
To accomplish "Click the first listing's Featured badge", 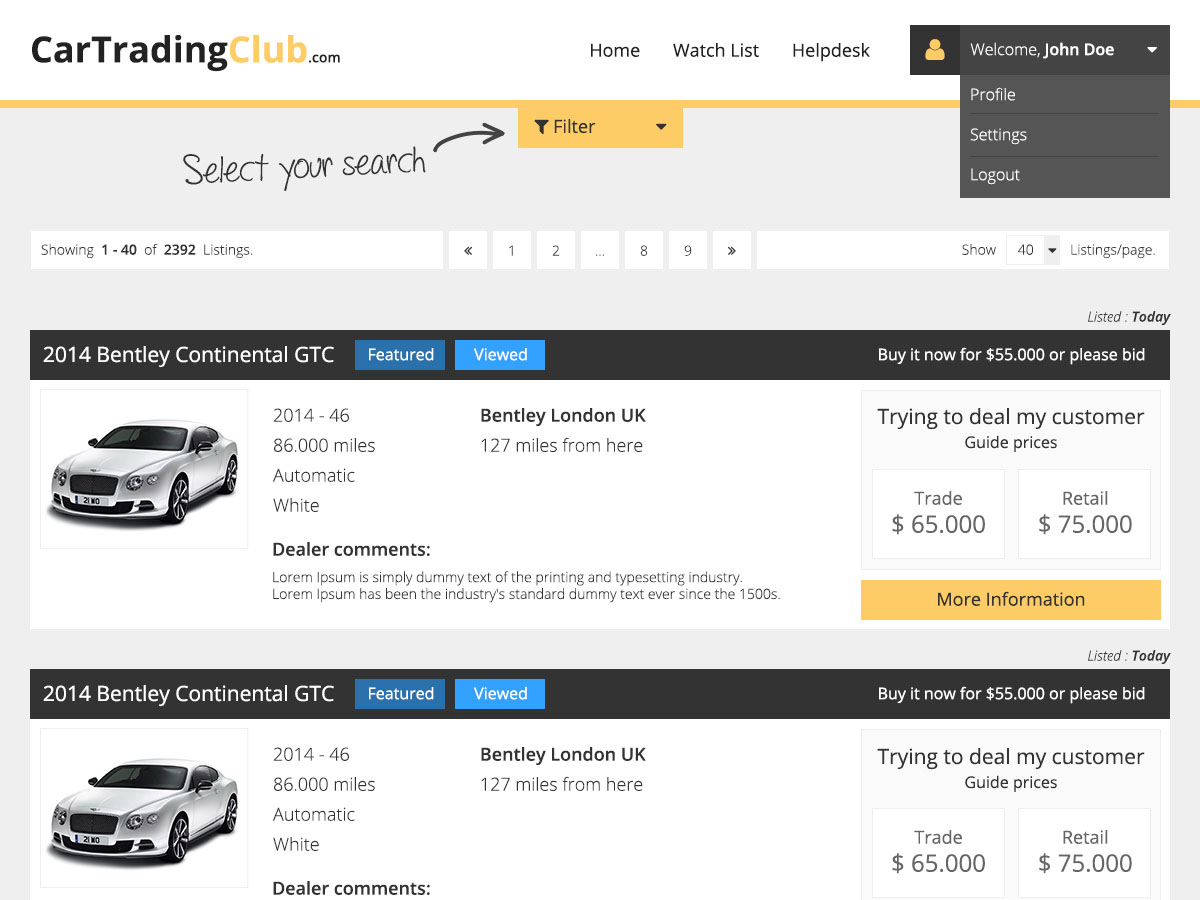I will click(x=400, y=355).
